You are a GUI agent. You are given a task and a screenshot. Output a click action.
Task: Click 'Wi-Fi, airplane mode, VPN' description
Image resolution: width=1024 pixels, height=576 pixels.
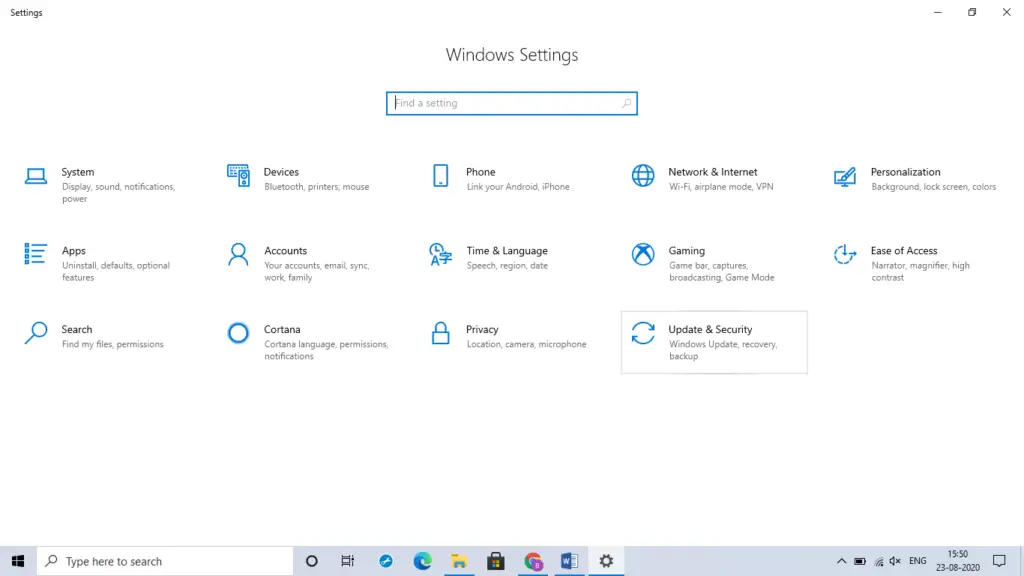point(721,187)
